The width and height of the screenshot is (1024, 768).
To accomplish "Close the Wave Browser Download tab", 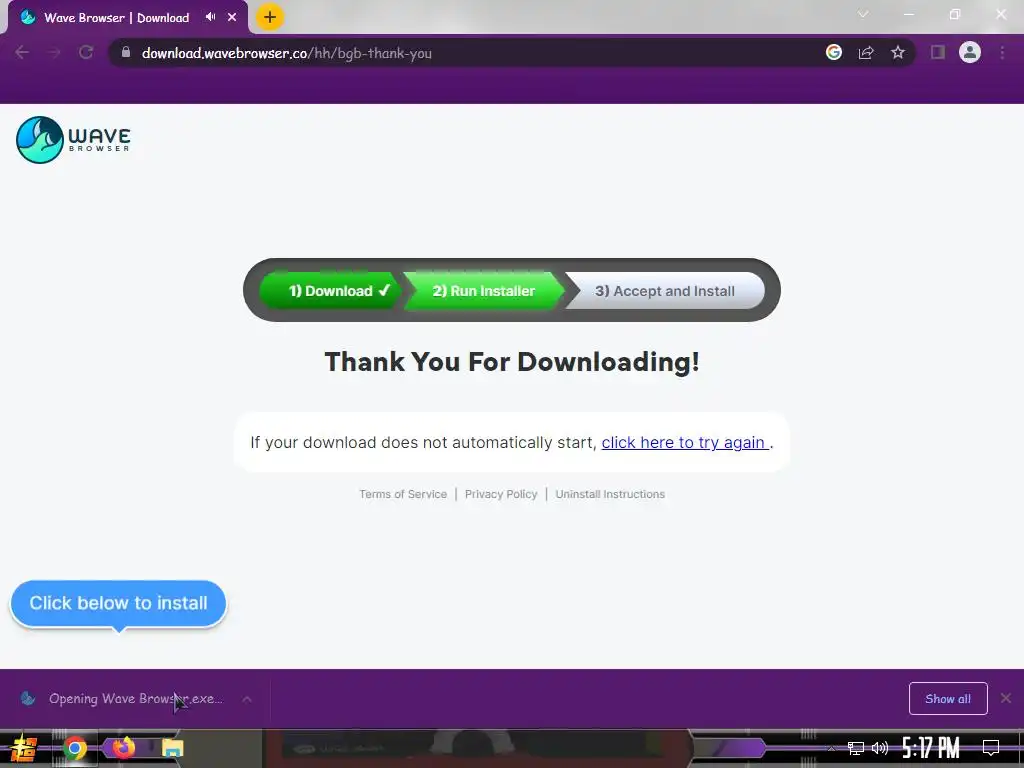I will tap(232, 18).
